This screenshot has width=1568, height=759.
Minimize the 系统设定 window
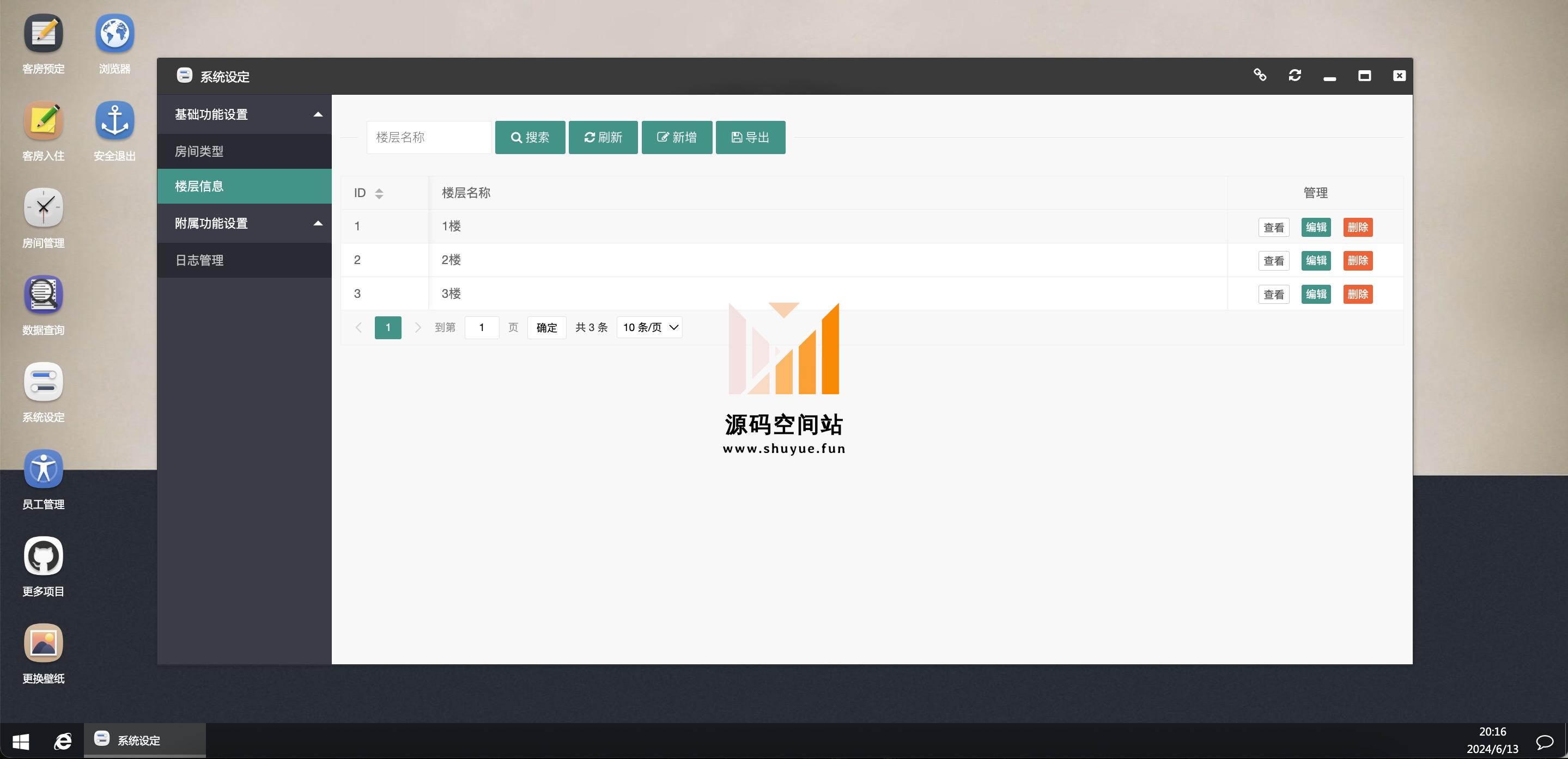[1329, 78]
